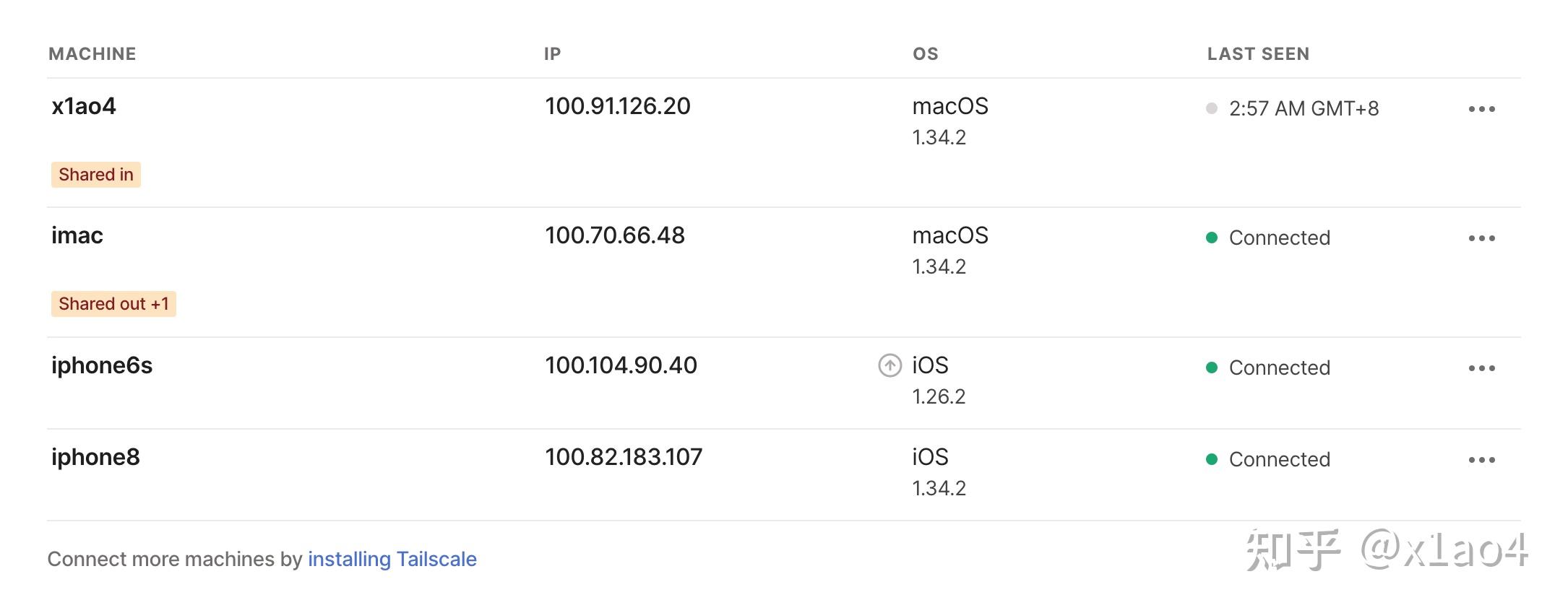The image size is (1568, 613).
Task: Click IP address 100.70.66.48
Action: [x=615, y=236]
